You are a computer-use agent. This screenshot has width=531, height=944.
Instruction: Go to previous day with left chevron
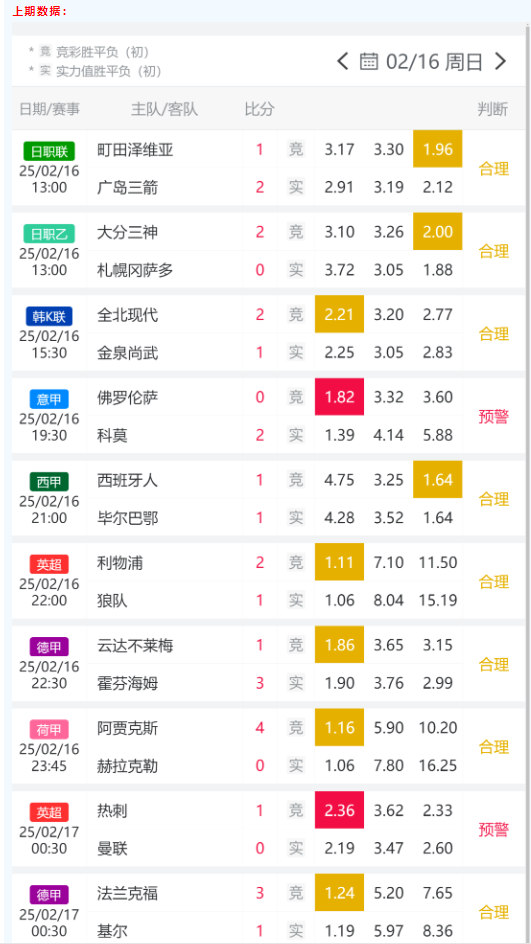pos(343,61)
